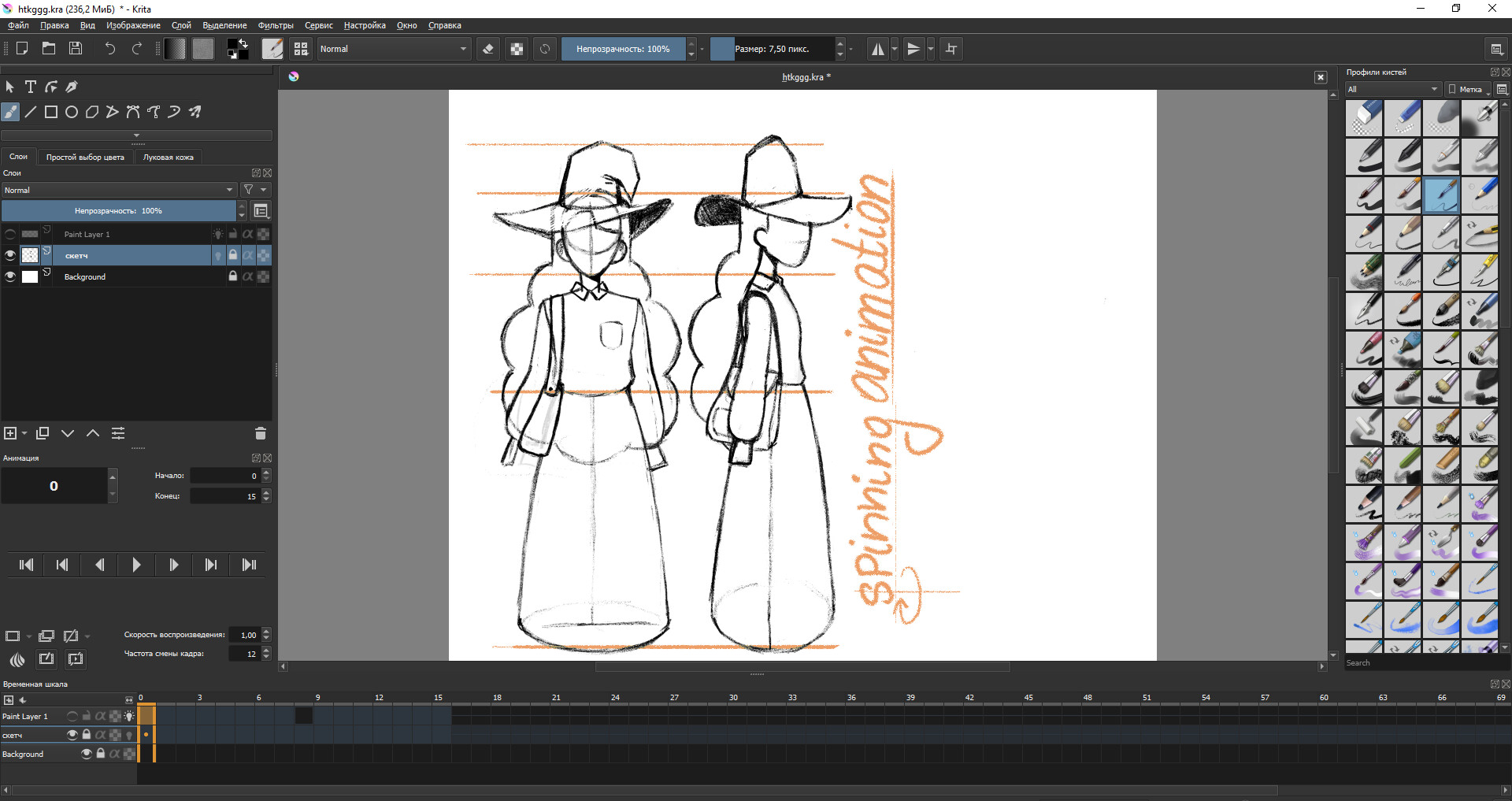
Task: Click the foreground color swatch
Action: click(x=232, y=43)
